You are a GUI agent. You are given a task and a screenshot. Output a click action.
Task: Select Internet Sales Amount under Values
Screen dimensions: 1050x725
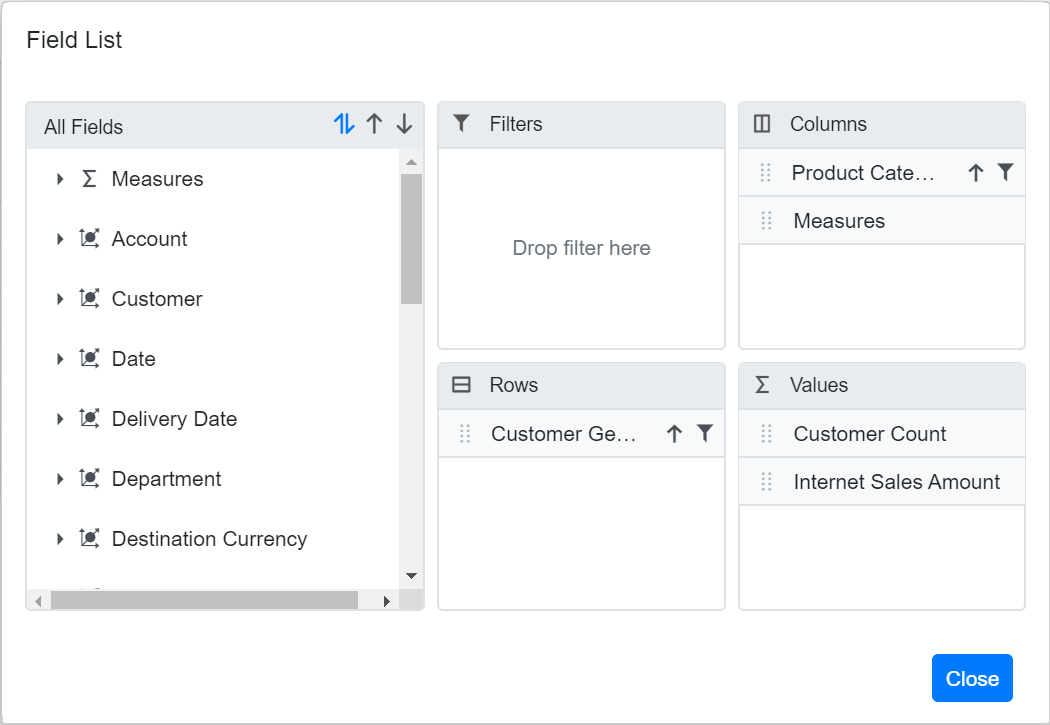tap(896, 481)
